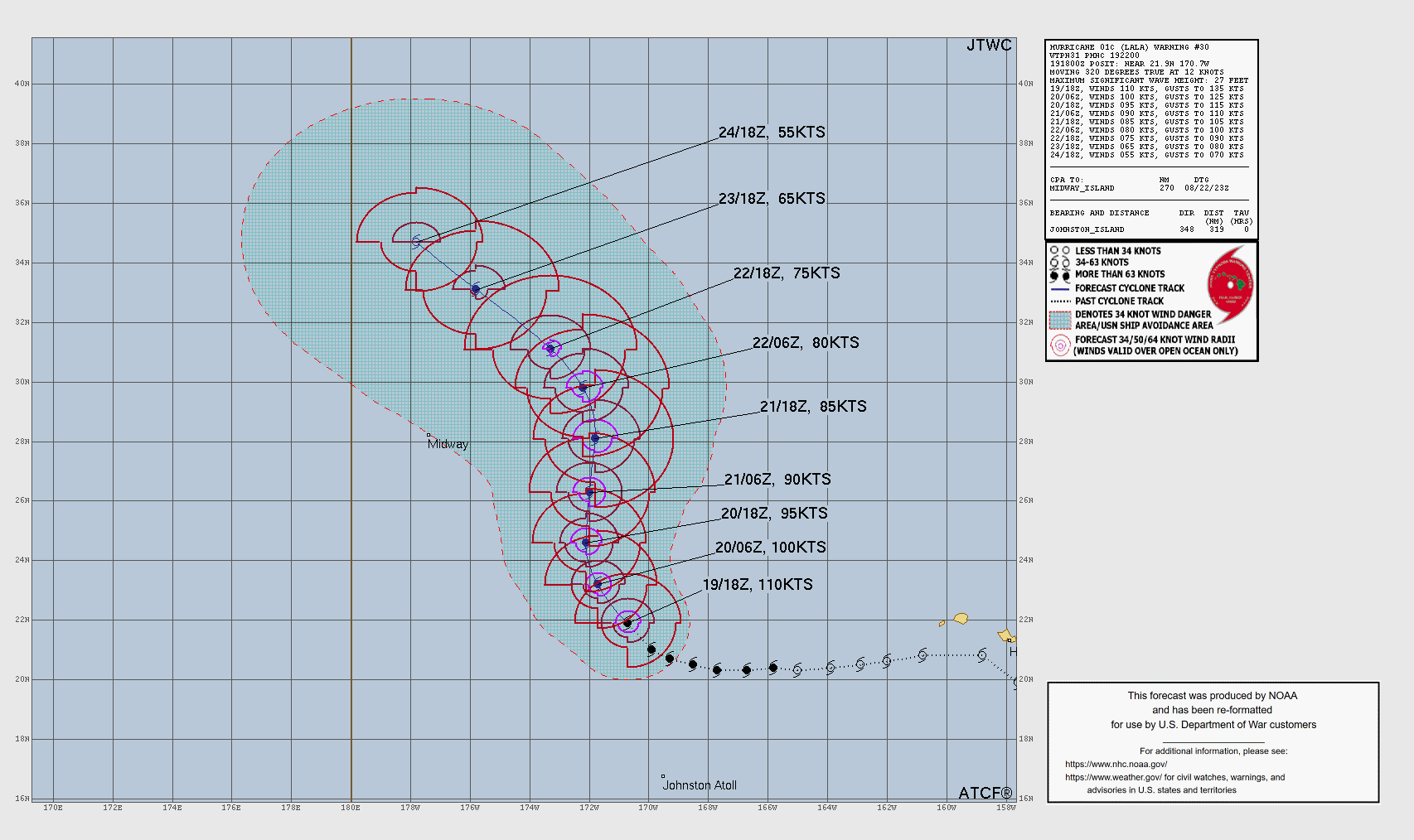This screenshot has width=1414, height=840.
Task: Select the '34-63 knots' legend symbol
Action: 1060,262
